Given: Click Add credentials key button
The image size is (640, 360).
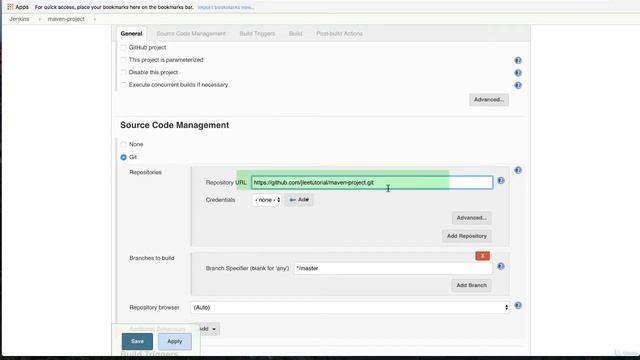Looking at the screenshot, I should click(x=299, y=200).
